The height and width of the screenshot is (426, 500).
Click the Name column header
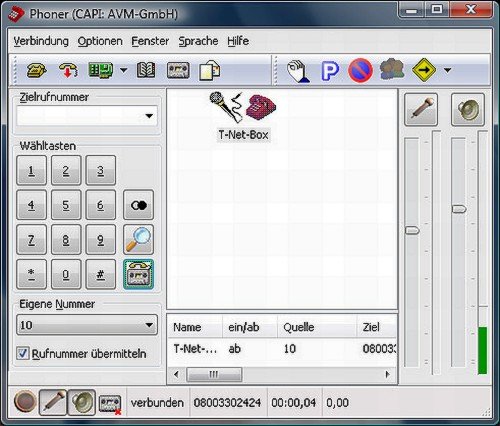coord(195,327)
